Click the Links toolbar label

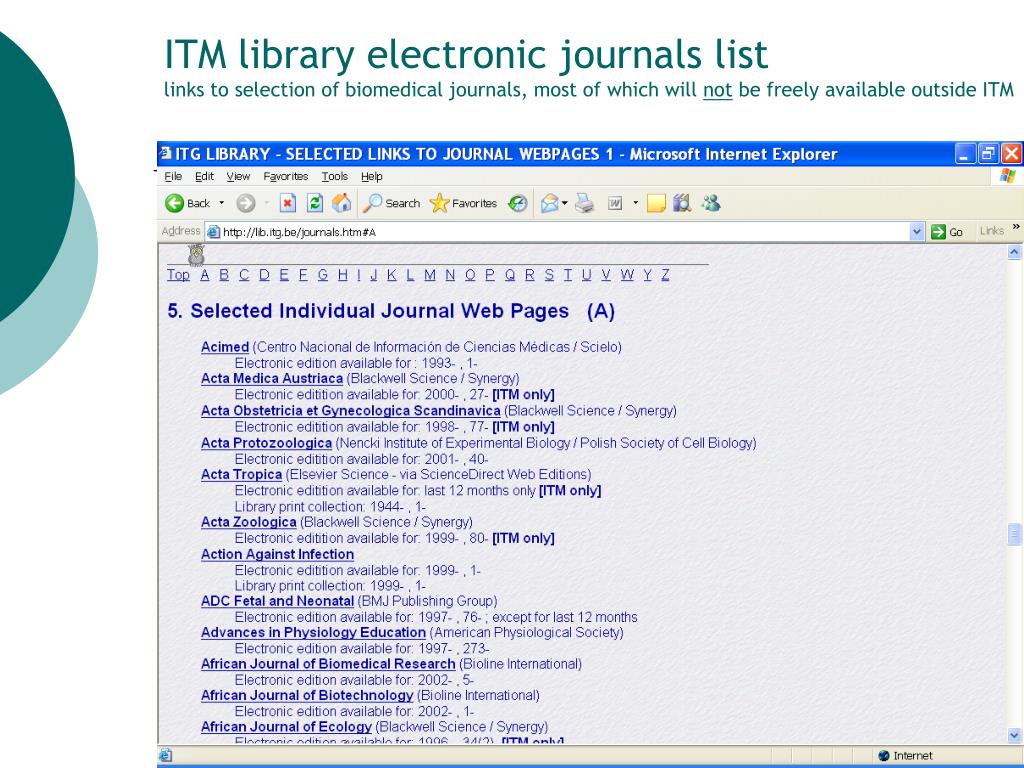pos(991,231)
